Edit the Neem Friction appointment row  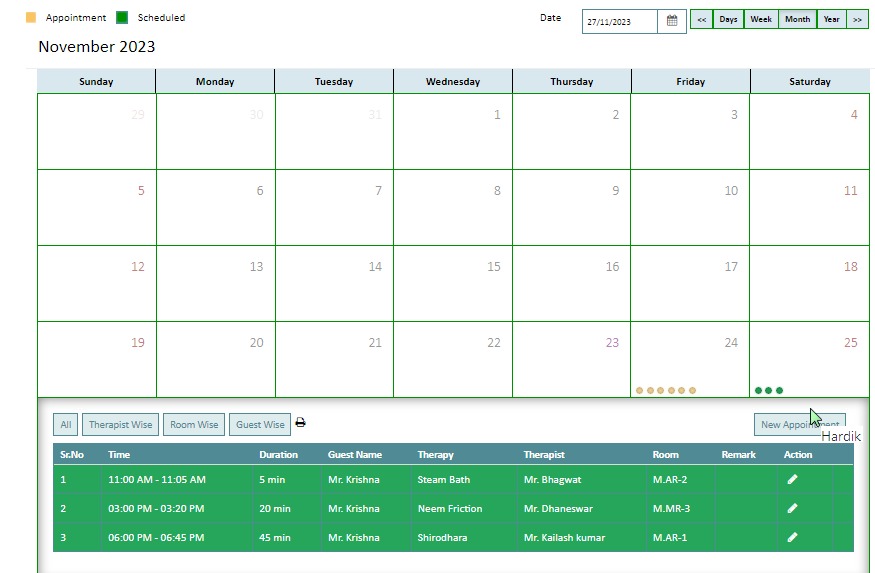tap(792, 508)
